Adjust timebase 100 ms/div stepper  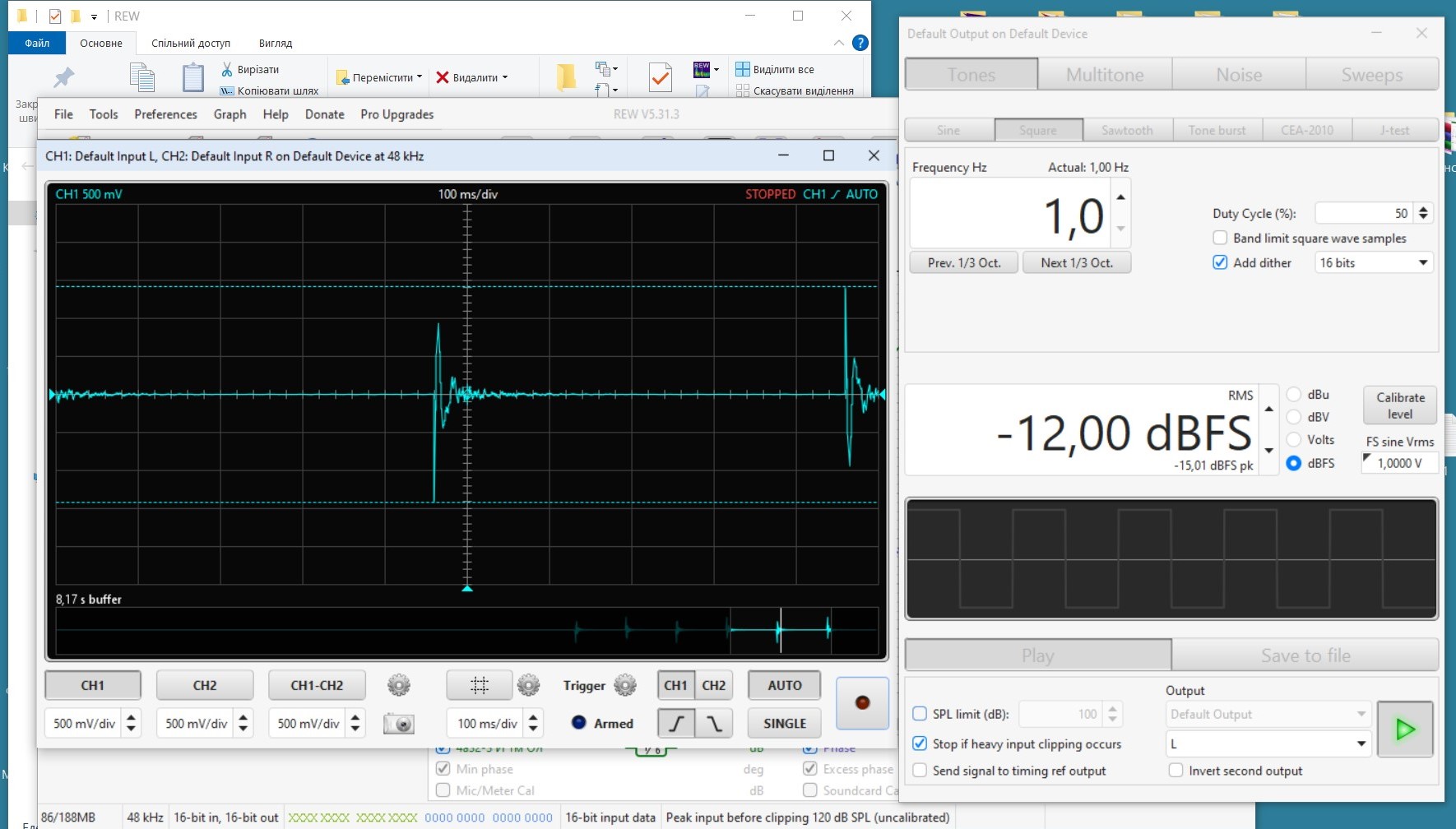point(533,724)
